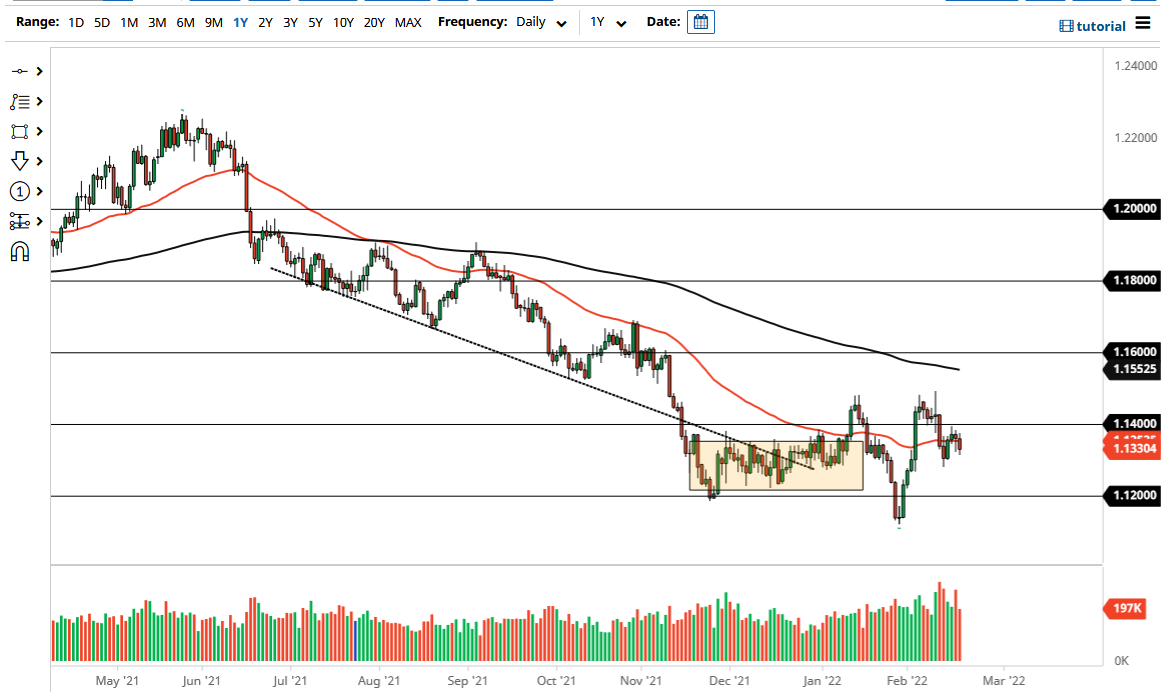Select the measurement drawing tool
This screenshot has width=1168, height=698.
point(20,221)
